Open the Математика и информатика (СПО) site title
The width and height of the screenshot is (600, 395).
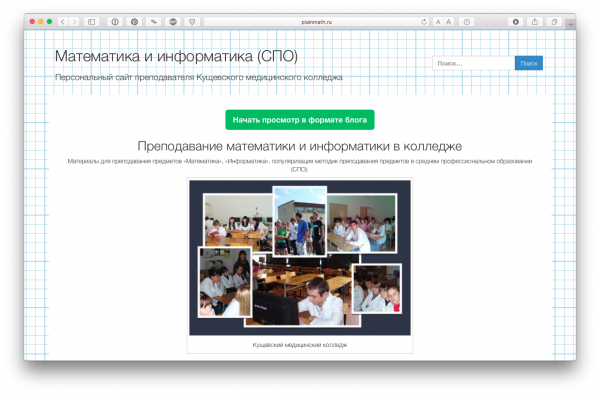click(x=176, y=56)
